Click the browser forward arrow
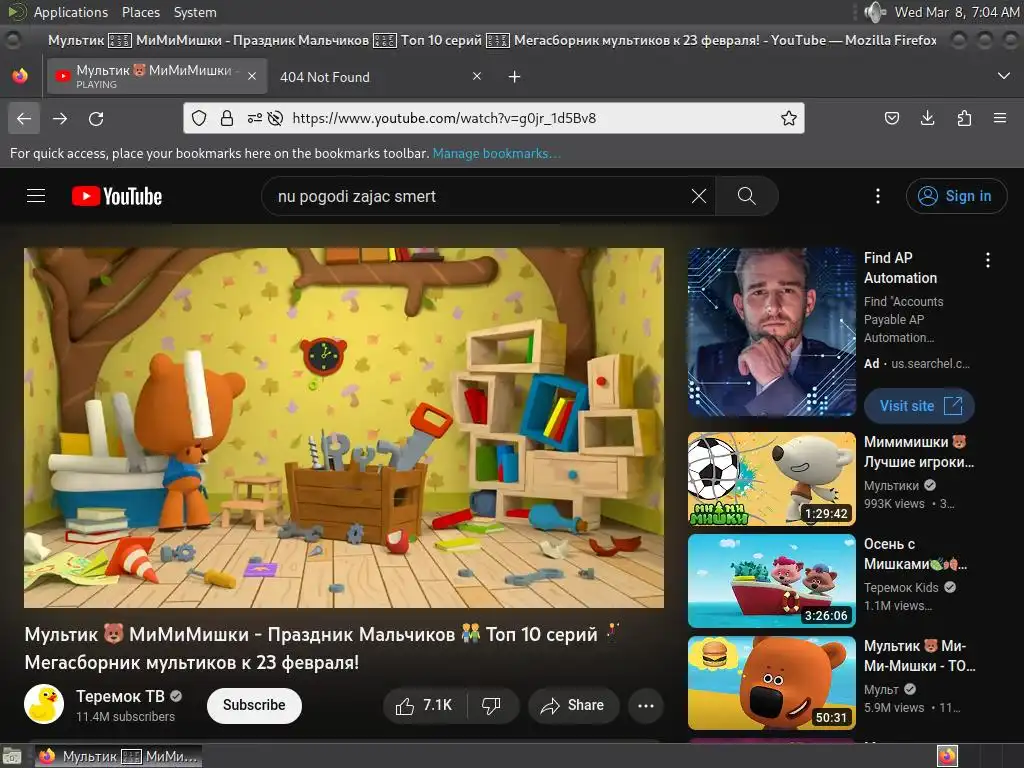This screenshot has height=768, width=1024. 60,119
